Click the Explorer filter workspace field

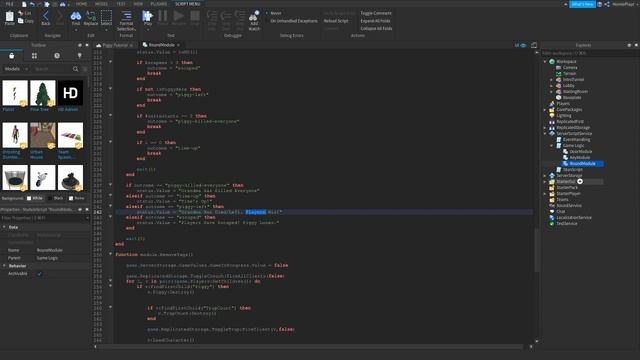[x=589, y=53]
